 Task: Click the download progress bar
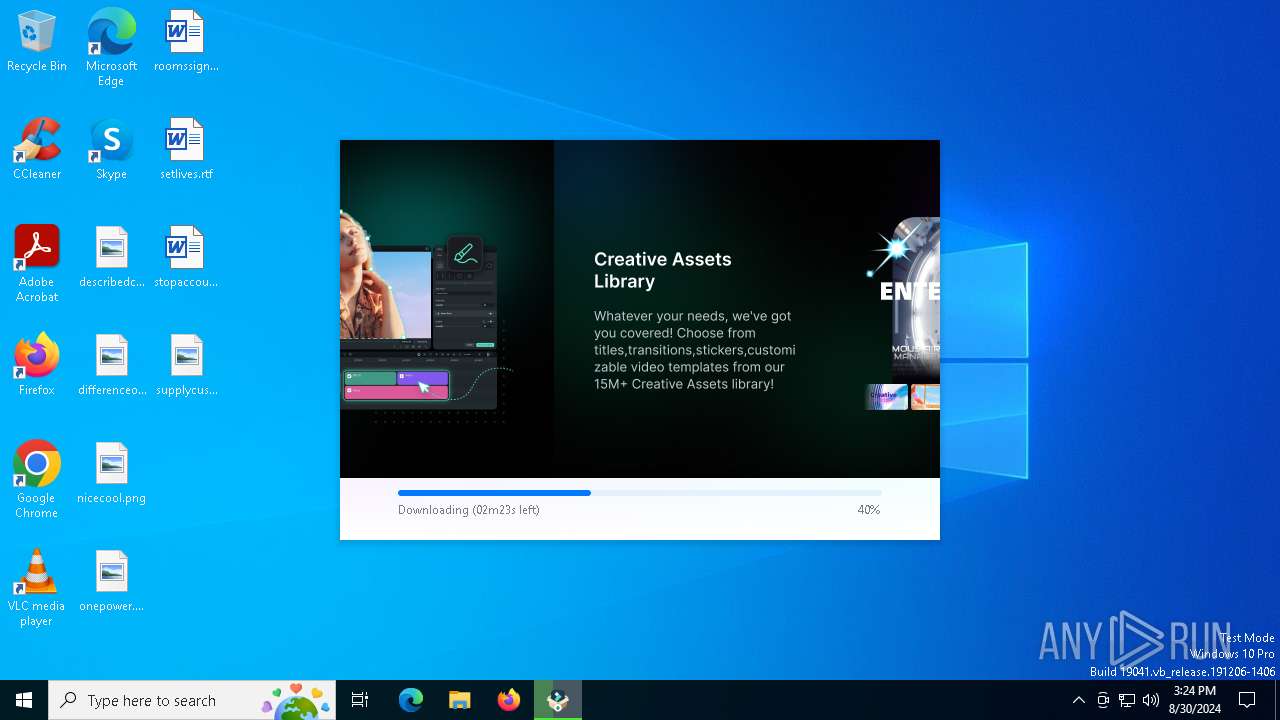pos(640,493)
